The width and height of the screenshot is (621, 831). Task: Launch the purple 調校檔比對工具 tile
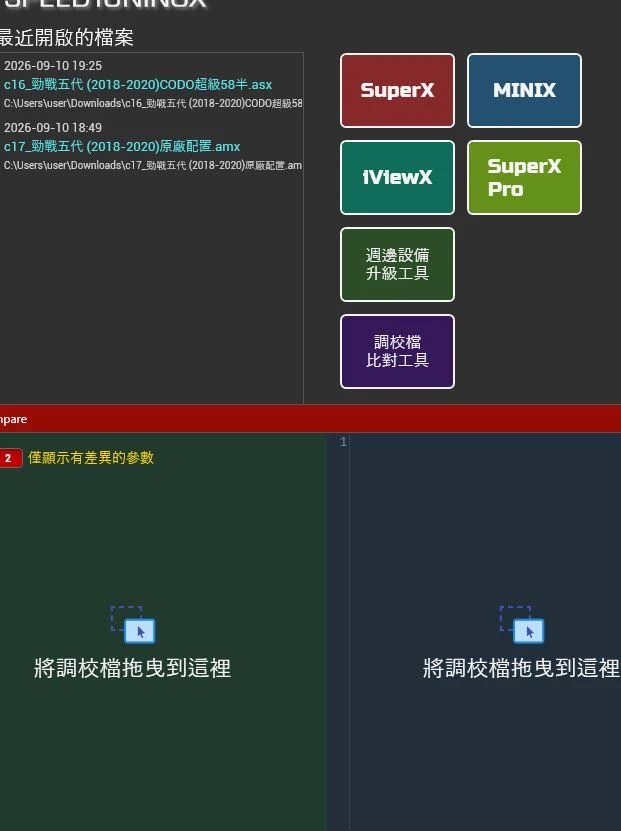(x=397, y=351)
